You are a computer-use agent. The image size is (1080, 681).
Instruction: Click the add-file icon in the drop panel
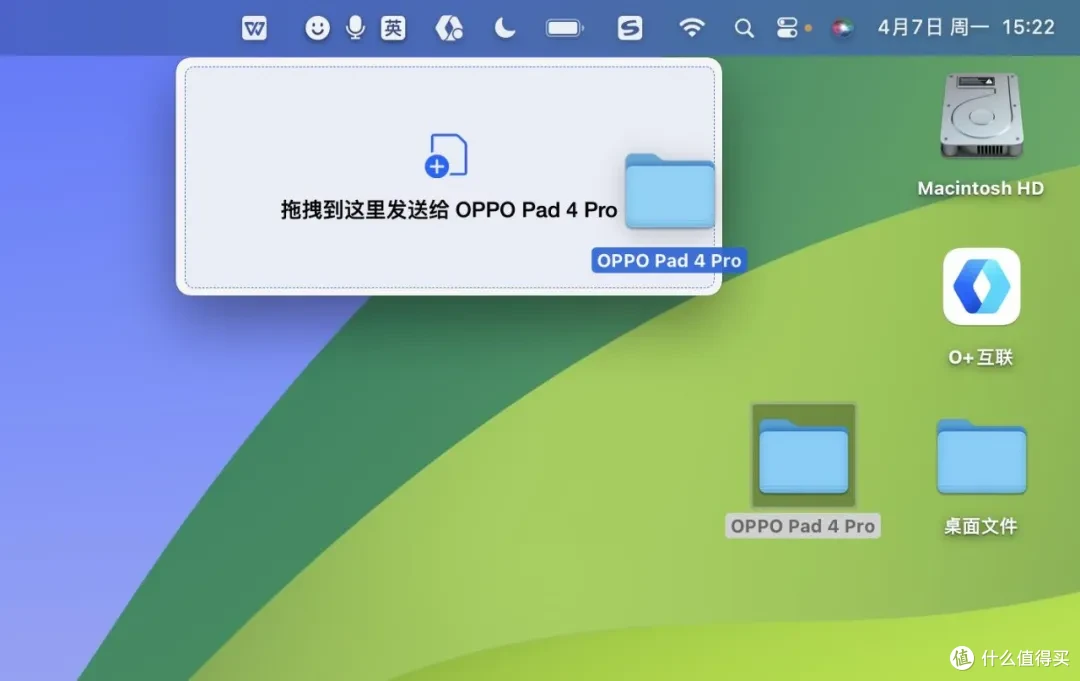[446, 156]
